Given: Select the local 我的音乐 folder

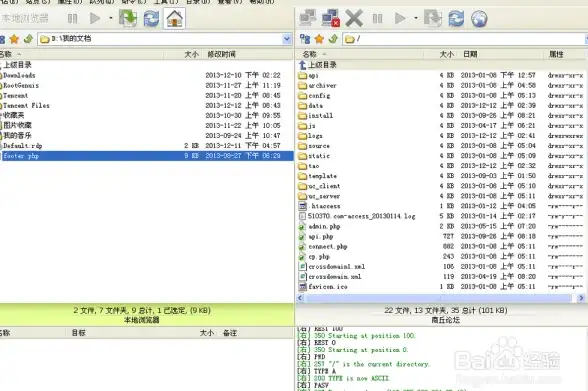Looking at the screenshot, I should click(17, 135).
